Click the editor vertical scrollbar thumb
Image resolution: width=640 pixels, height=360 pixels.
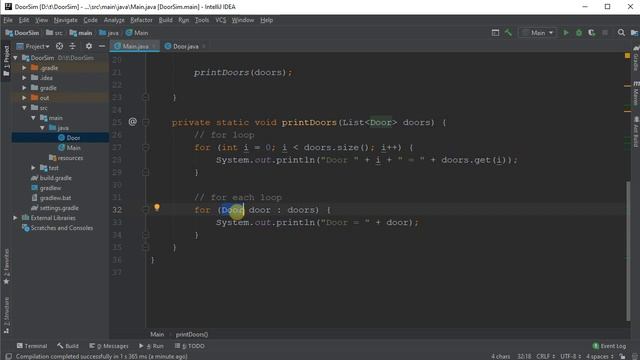[x=628, y=251]
